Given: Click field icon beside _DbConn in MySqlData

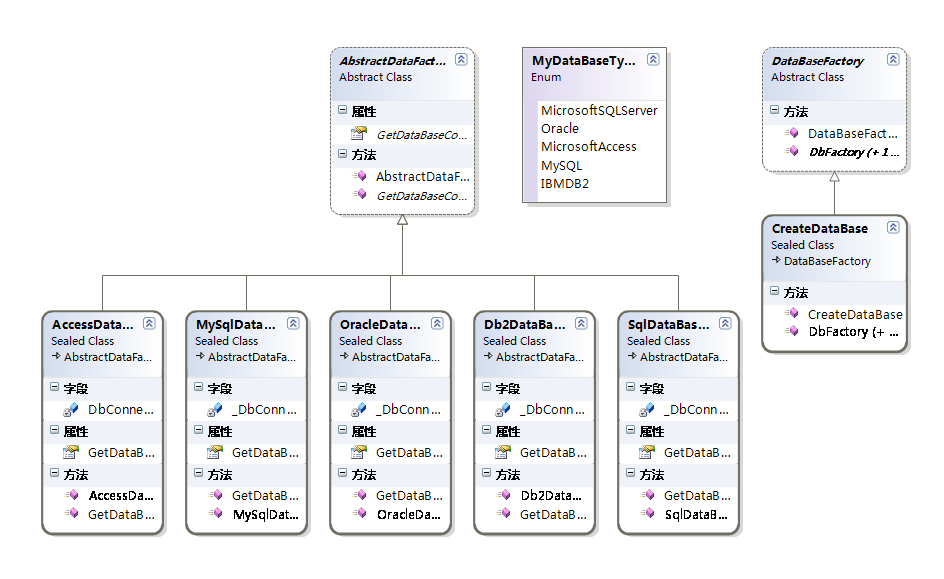Looking at the screenshot, I should pyautogui.click(x=215, y=410).
